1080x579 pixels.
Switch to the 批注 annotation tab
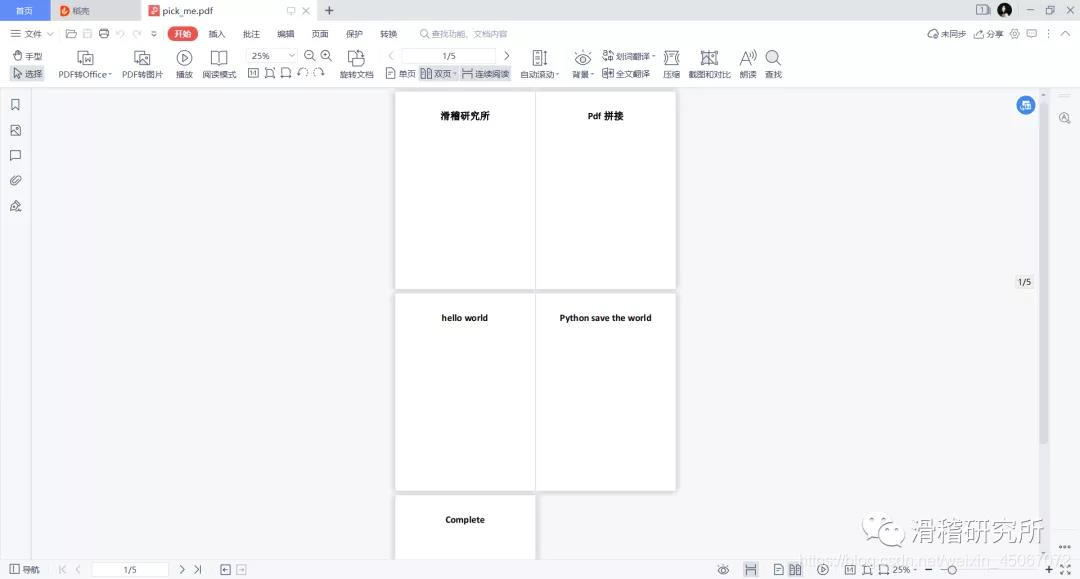(250, 33)
